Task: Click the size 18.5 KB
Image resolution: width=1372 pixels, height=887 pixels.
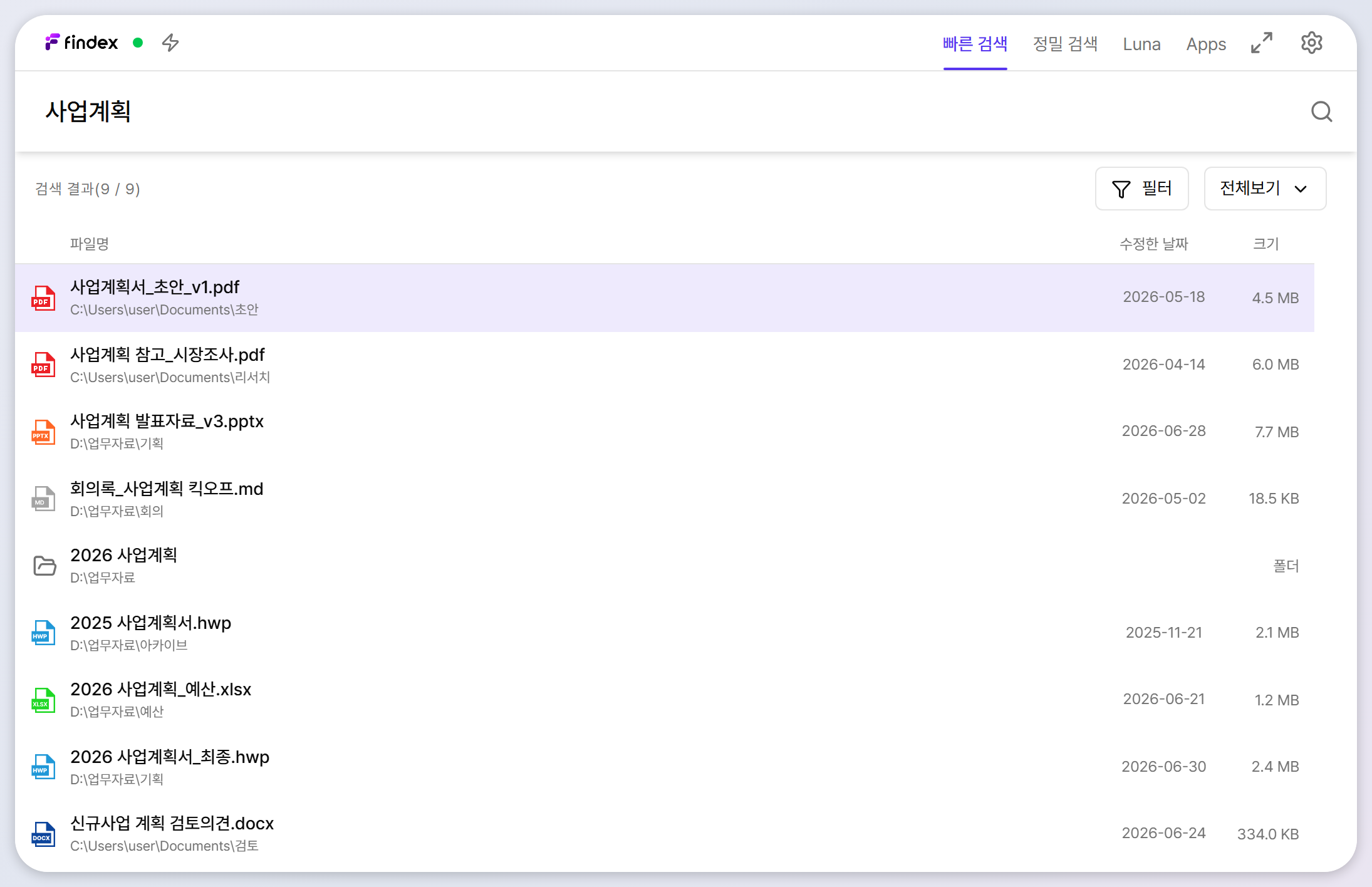Action: pyautogui.click(x=1274, y=499)
